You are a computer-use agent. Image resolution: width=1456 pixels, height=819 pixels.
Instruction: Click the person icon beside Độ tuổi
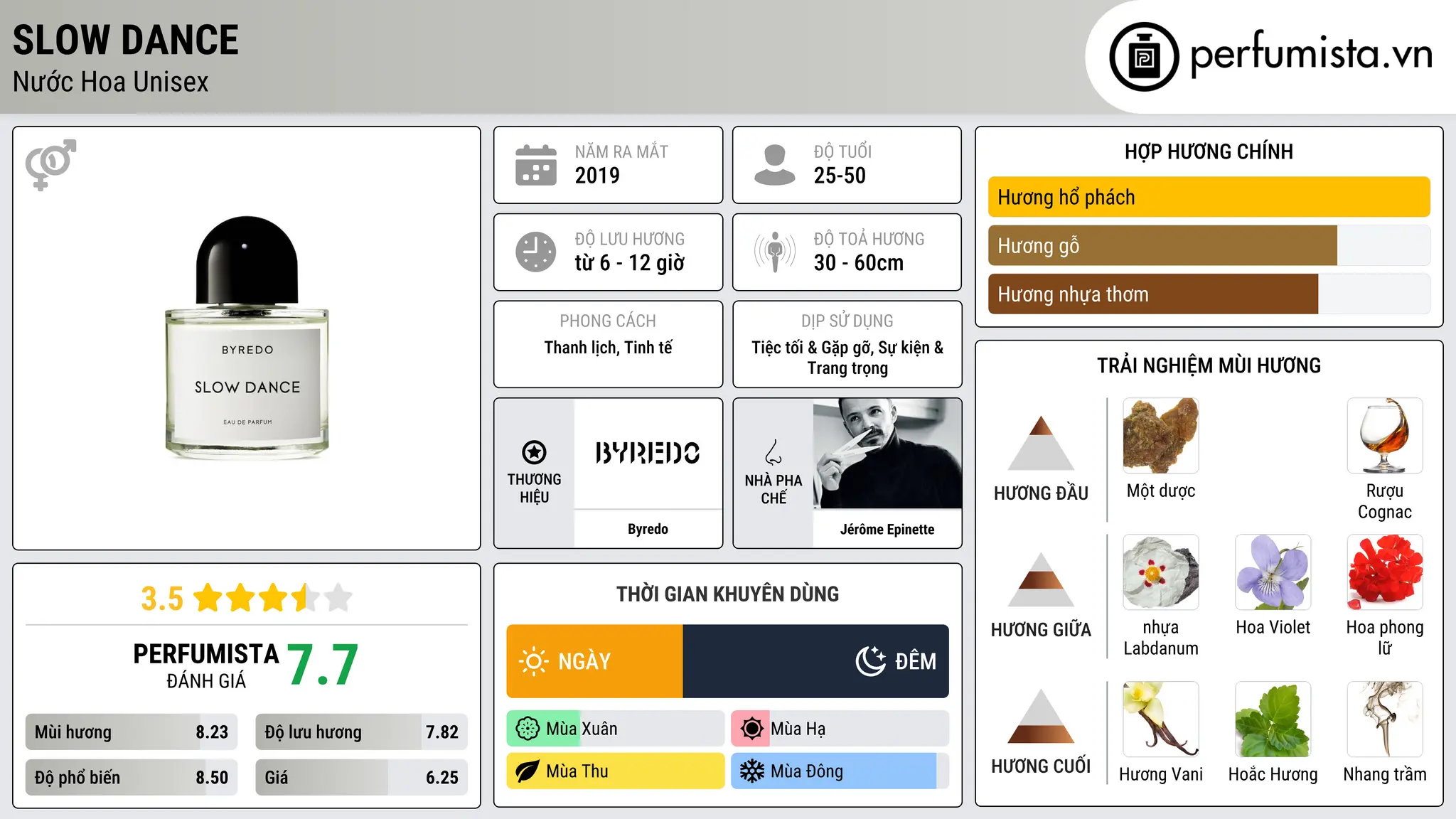[774, 165]
